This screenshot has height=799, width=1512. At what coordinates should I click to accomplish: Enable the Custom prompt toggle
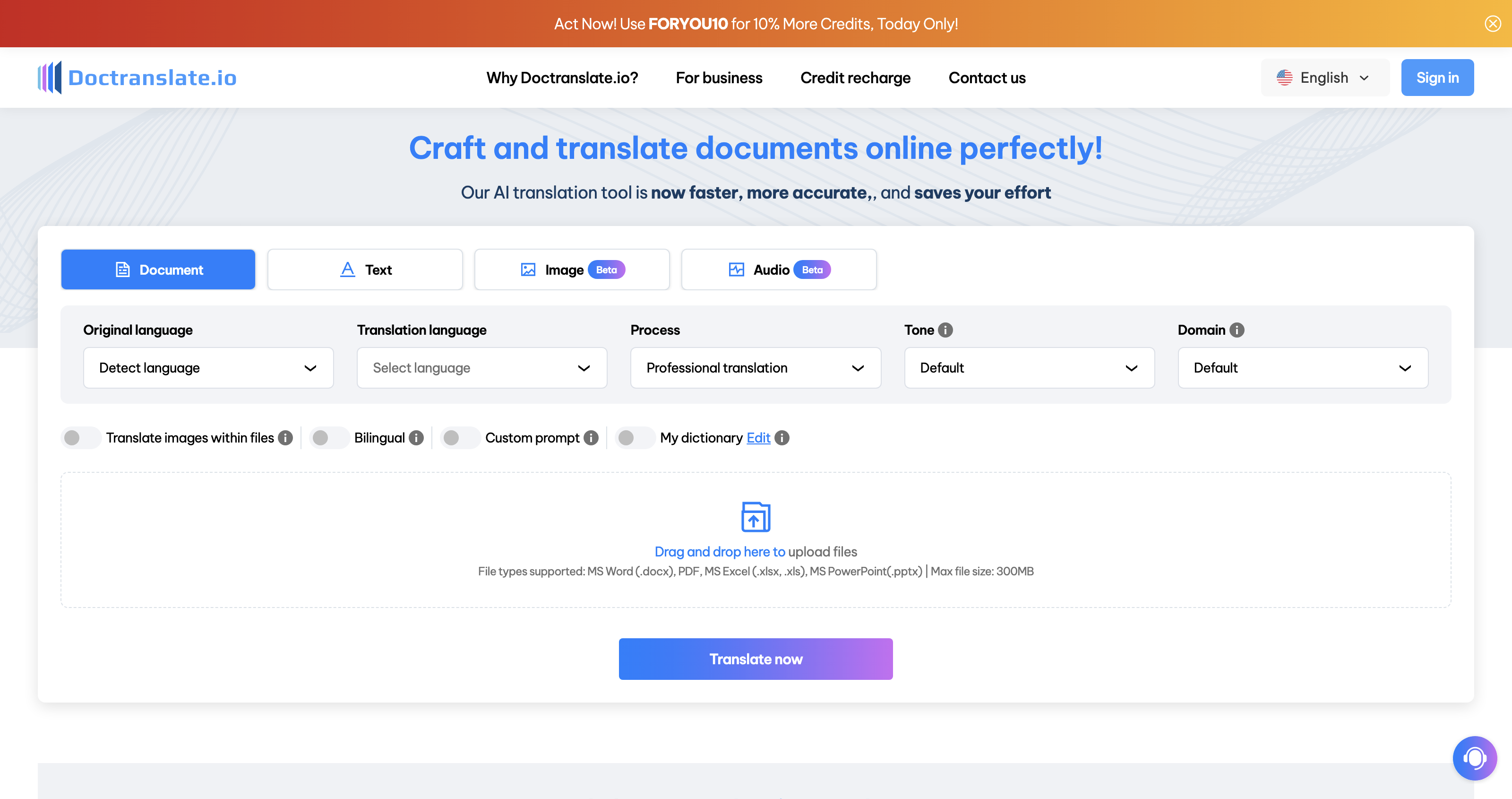(460, 438)
